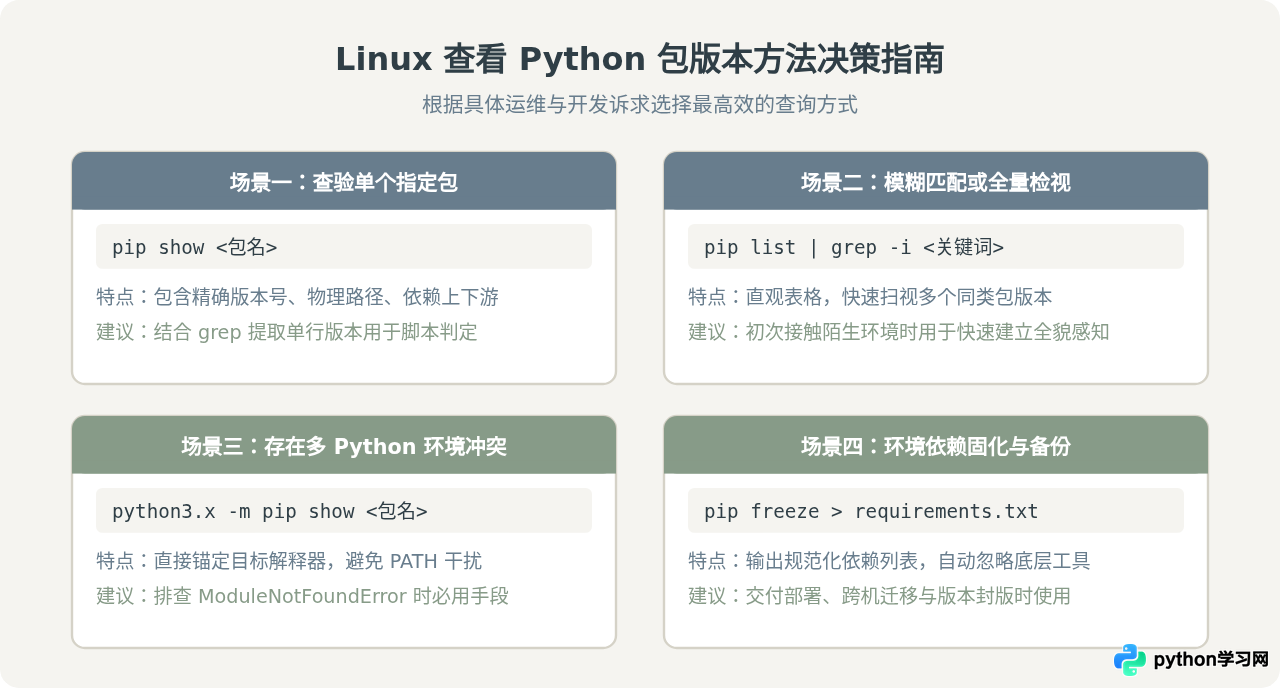Click the line '特点：直接锚定目标解释器，避免 PATH 干扰'
This screenshot has width=1280, height=688.
[x=289, y=561]
